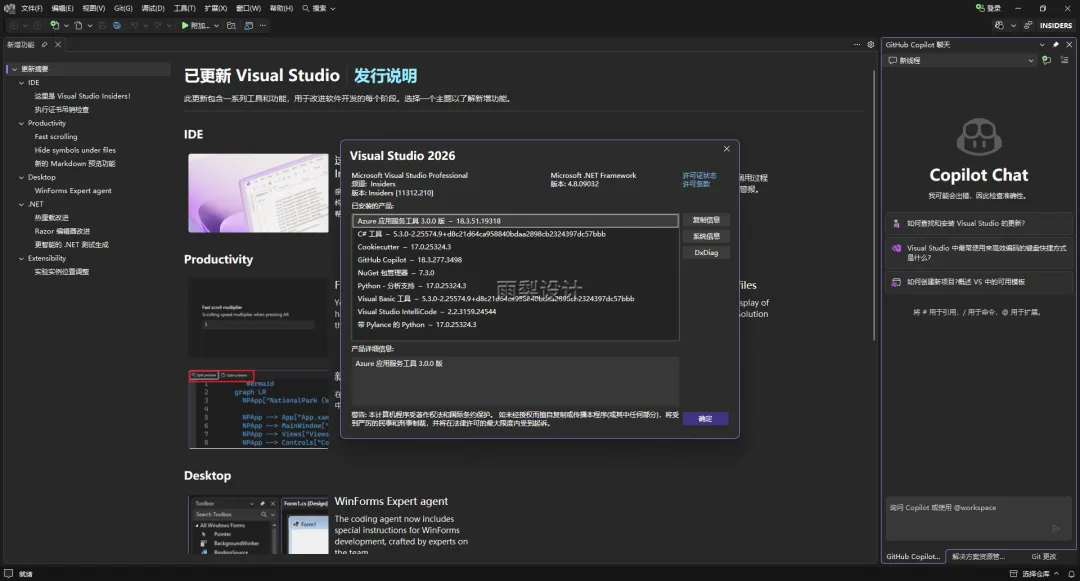
Task: Switch to the 解决方案资源管理器 tab
Action: coord(978,556)
